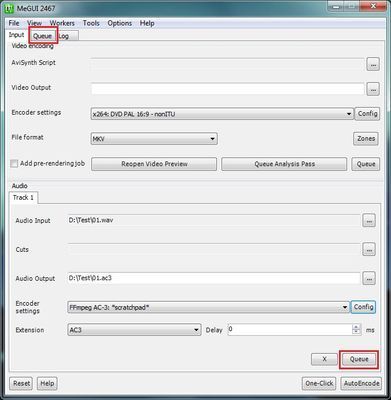The width and height of the screenshot is (391, 400).
Task: Expand the audio FFmpeg AC-3 encoder dropdown
Action: click(x=345, y=307)
